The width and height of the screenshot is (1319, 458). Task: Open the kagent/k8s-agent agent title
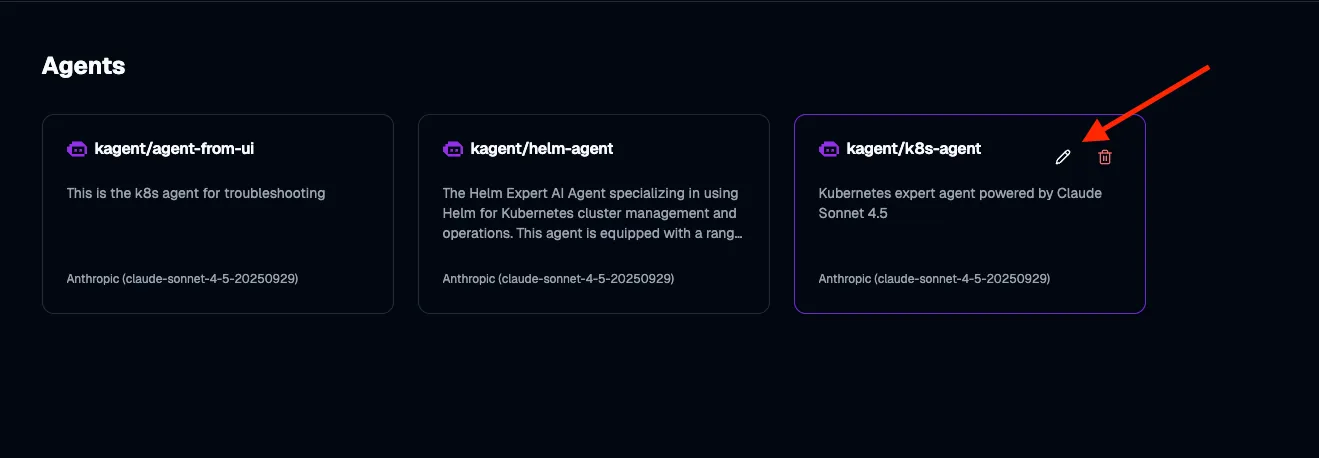(913, 149)
